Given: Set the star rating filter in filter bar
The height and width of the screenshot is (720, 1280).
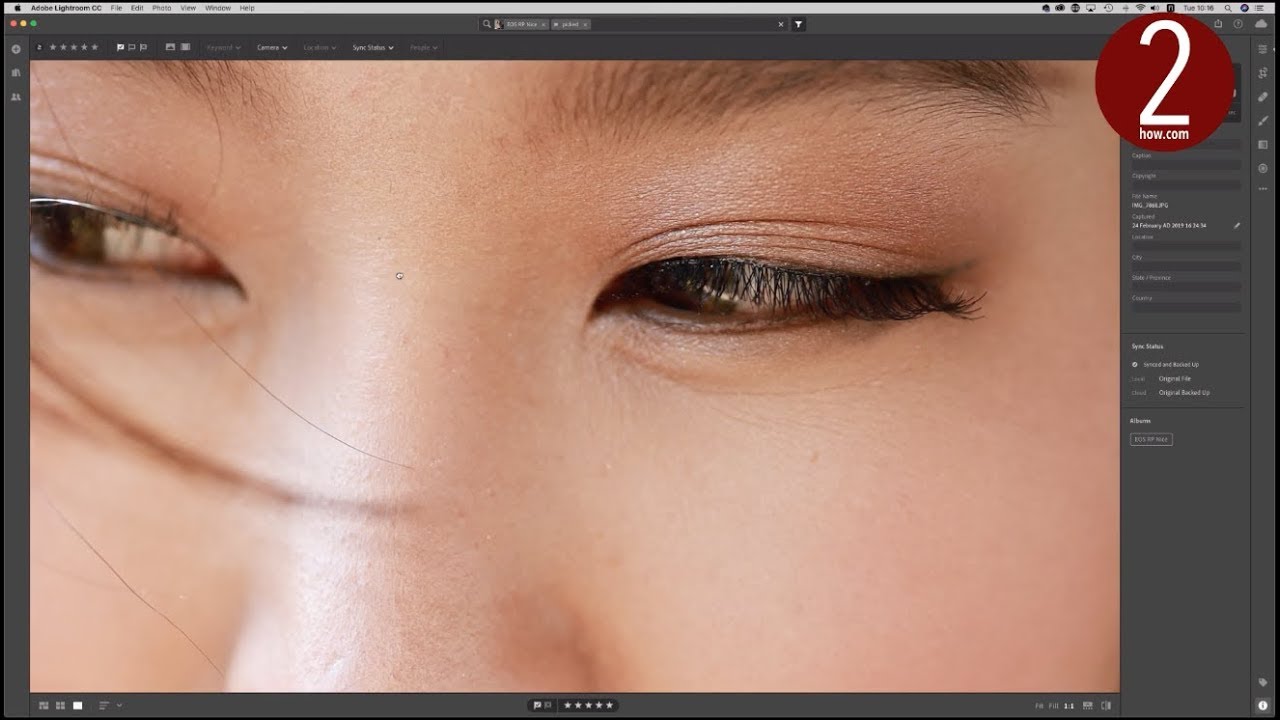Looking at the screenshot, I should point(74,47).
